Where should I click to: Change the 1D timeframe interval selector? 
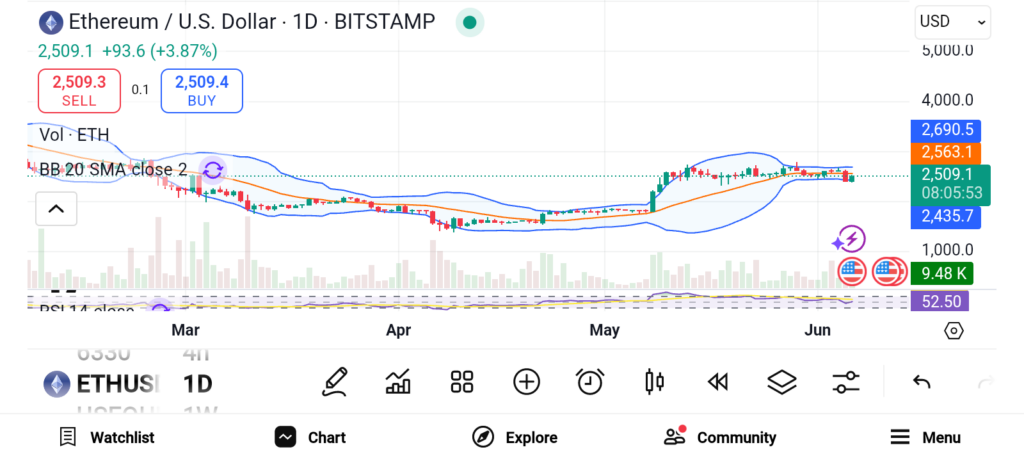click(197, 384)
